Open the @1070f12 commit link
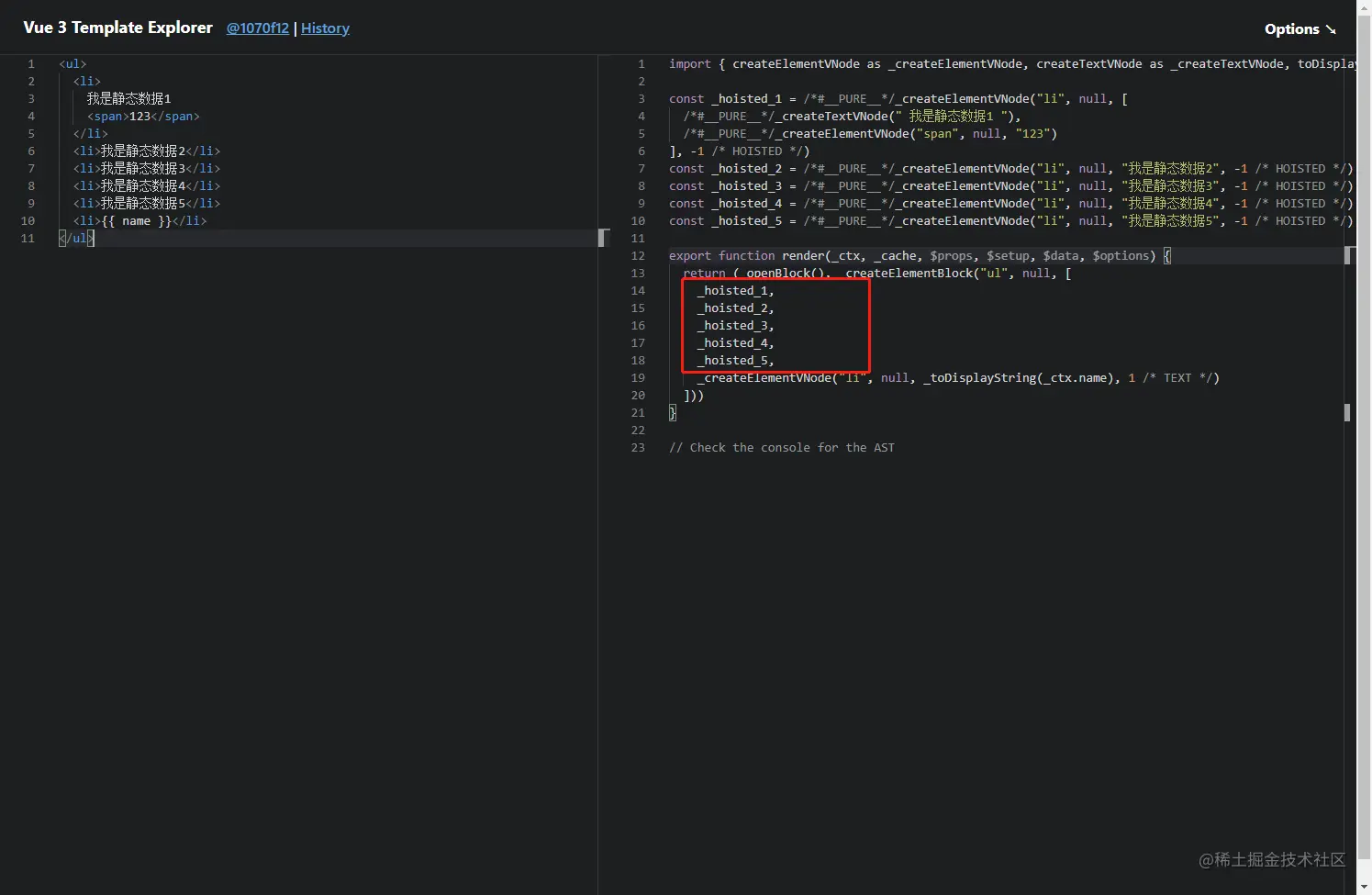 258,28
